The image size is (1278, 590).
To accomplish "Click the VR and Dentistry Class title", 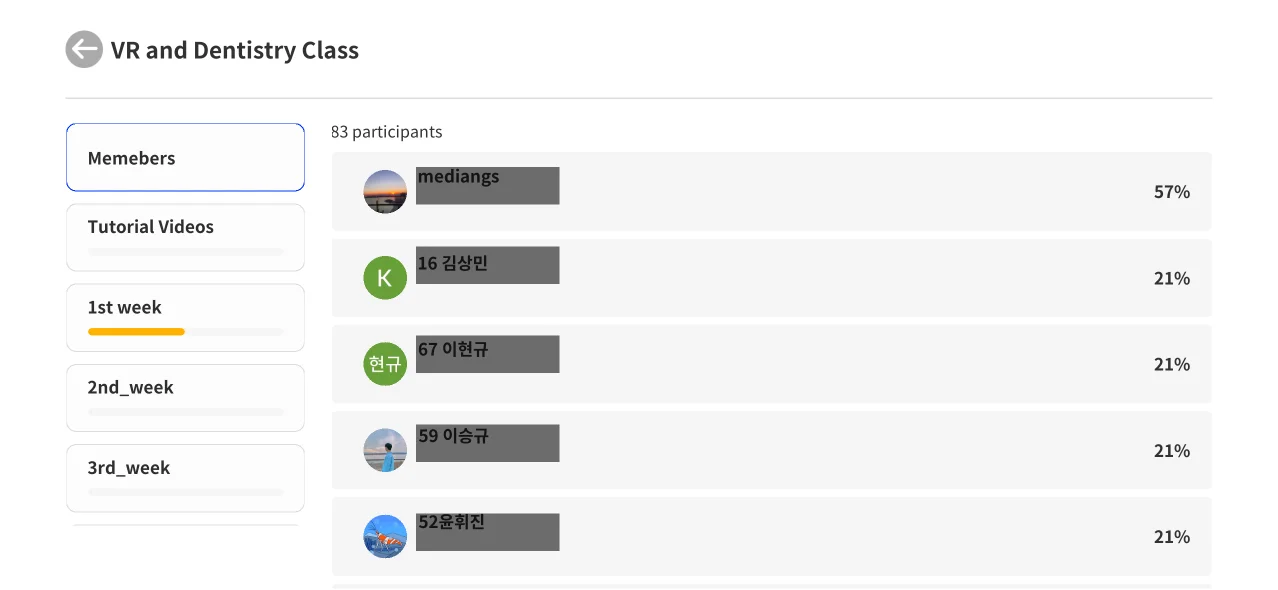I will (x=235, y=51).
